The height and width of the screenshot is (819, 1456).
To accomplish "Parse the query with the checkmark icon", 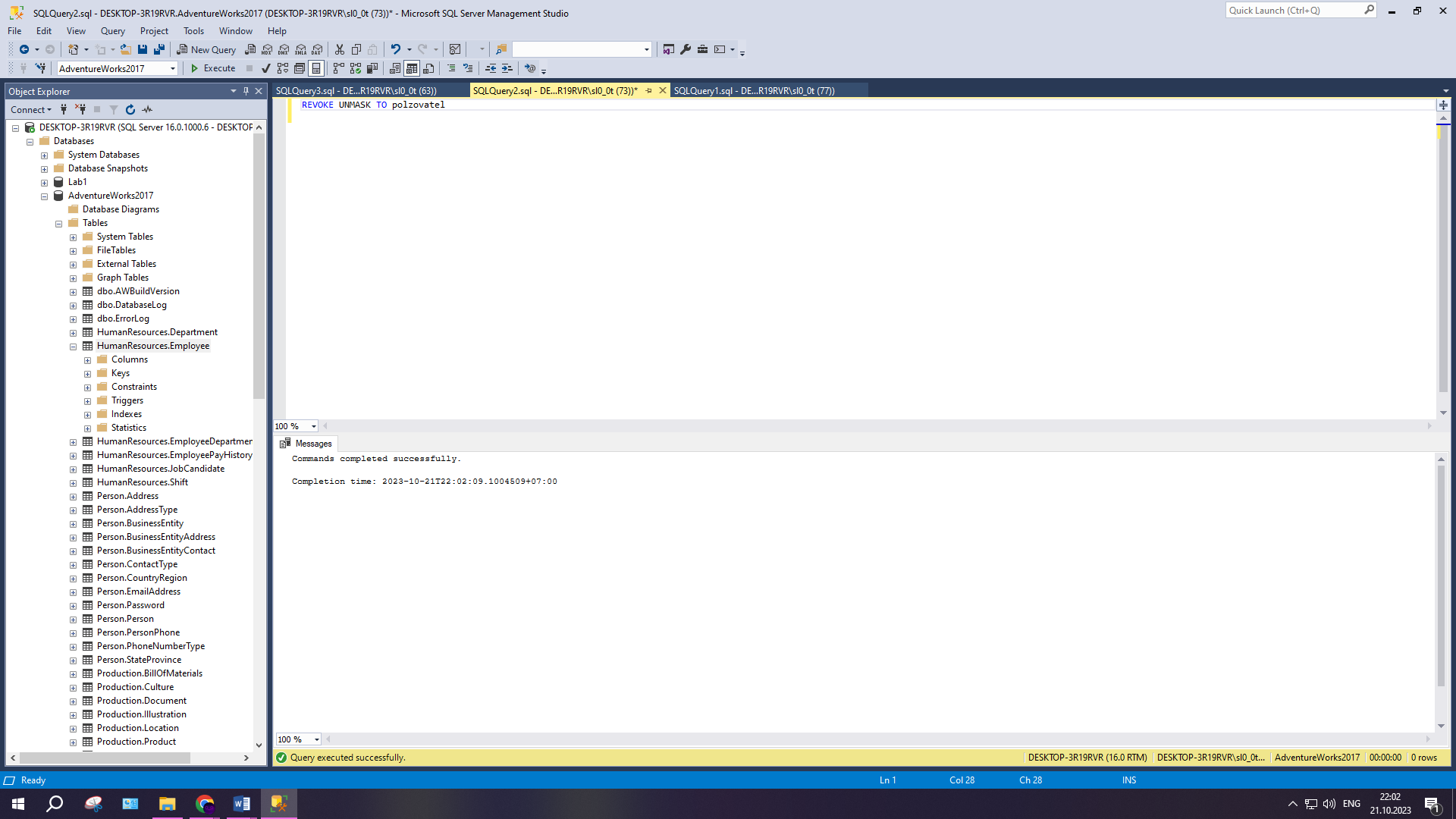I will point(265,68).
